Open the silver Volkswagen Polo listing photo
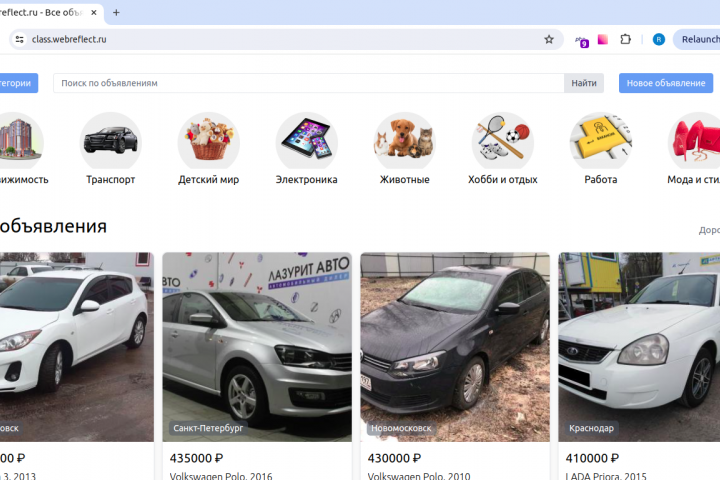The height and width of the screenshot is (480, 720). click(x=257, y=347)
